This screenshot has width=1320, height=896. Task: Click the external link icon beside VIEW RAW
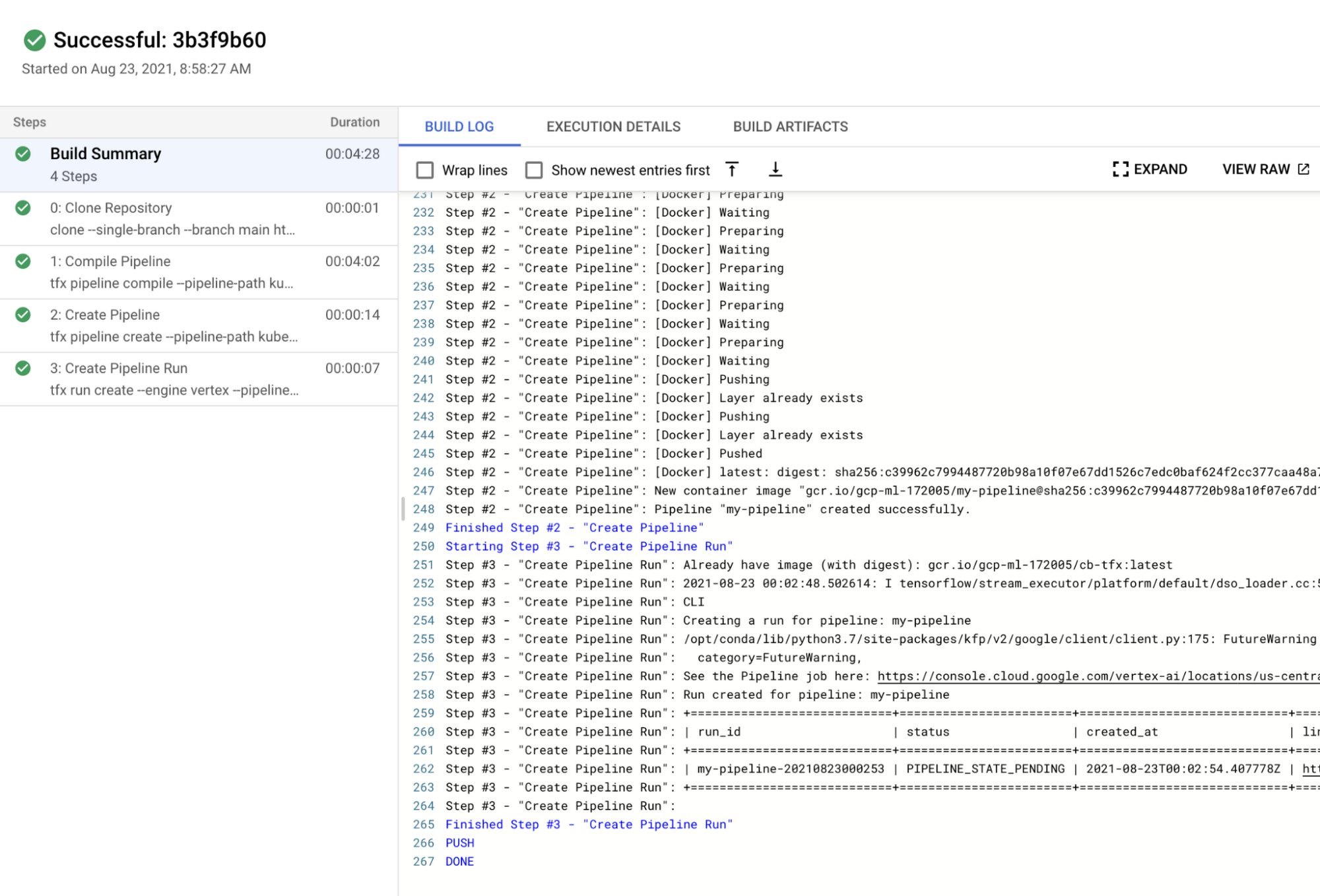point(1303,170)
